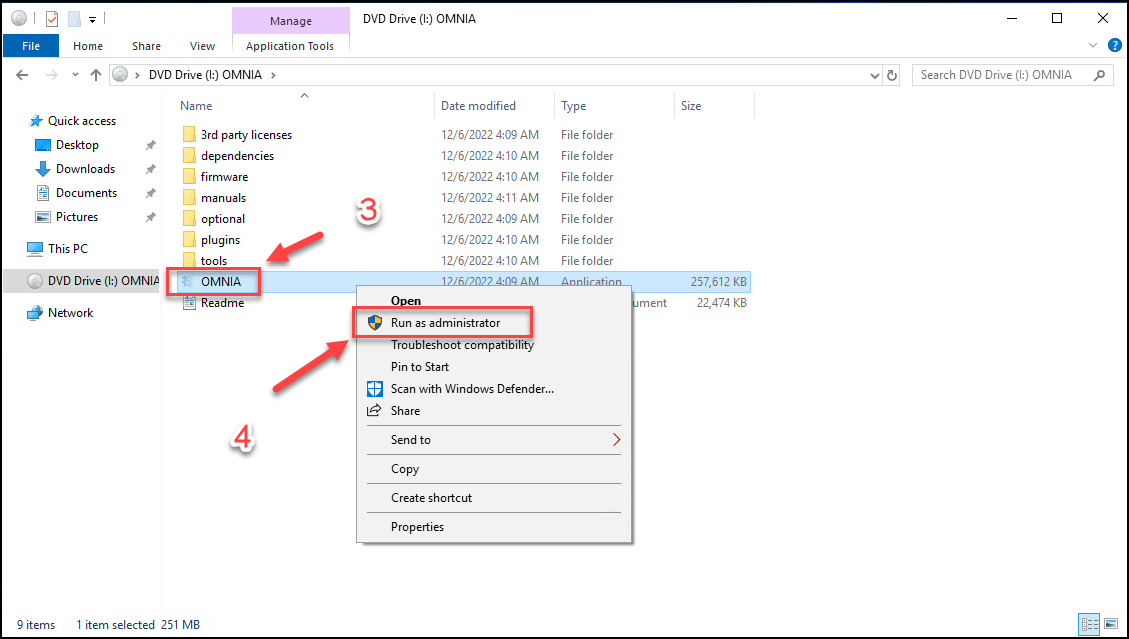Unpin Documents using its pin icon
1129x639 pixels.
tap(150, 193)
